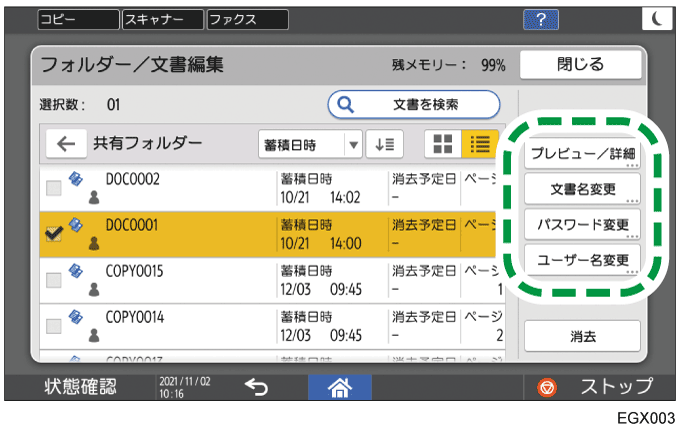Click the magnifier in 文書を検索
Screen dimensions: 679x431
click(346, 104)
